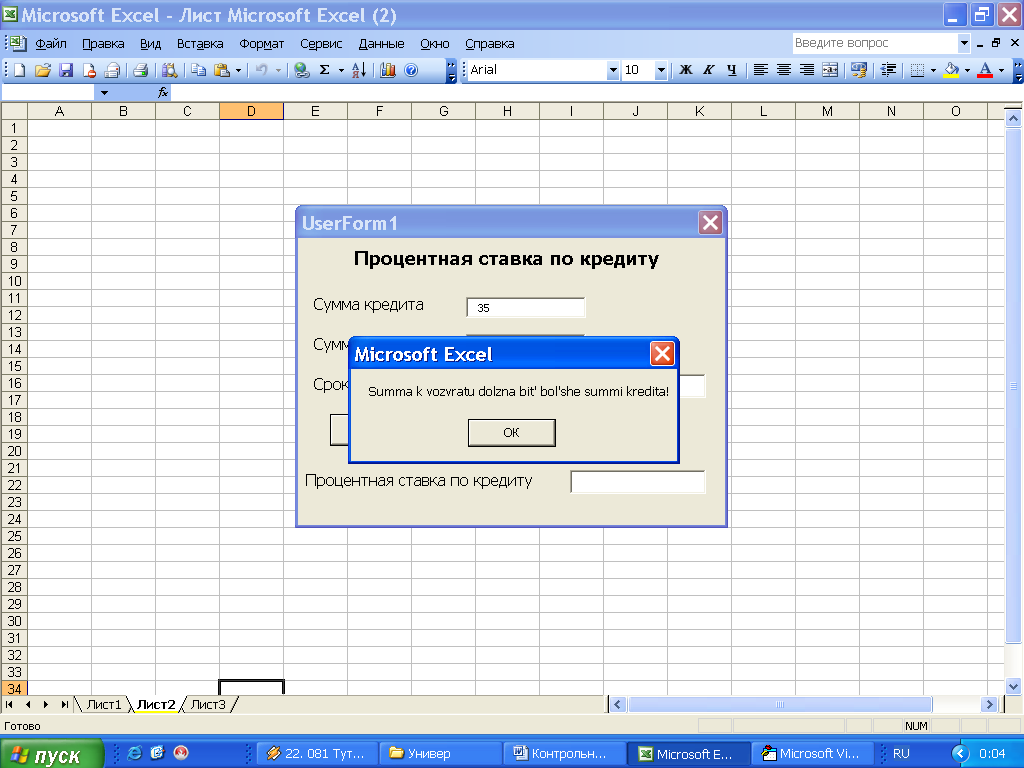Click the E-mail envelope icon
1024x768 pixels.
[112, 70]
